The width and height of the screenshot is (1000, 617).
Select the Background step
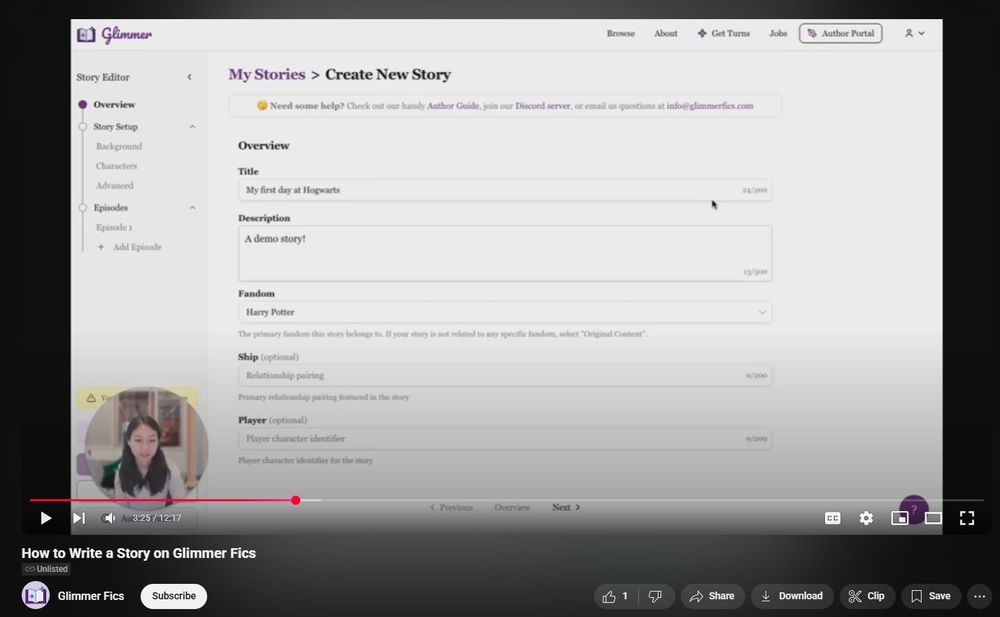tap(119, 147)
